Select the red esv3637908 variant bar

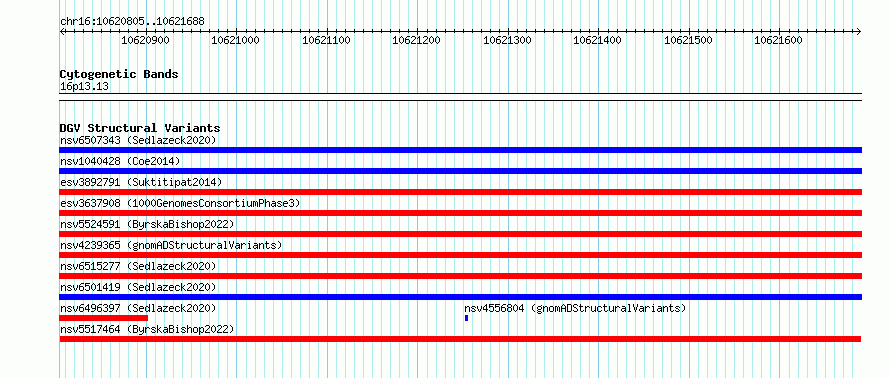460,213
